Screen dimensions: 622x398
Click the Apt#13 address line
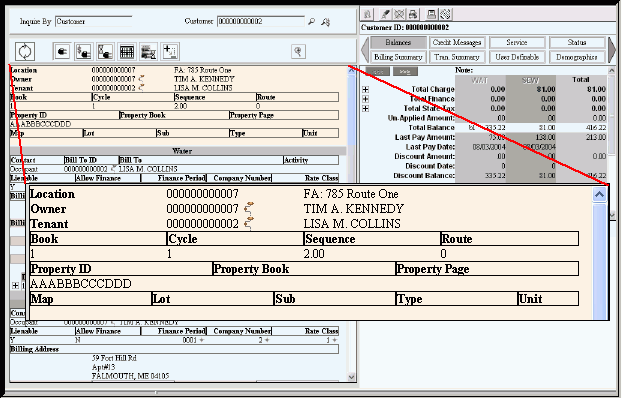[103, 367]
